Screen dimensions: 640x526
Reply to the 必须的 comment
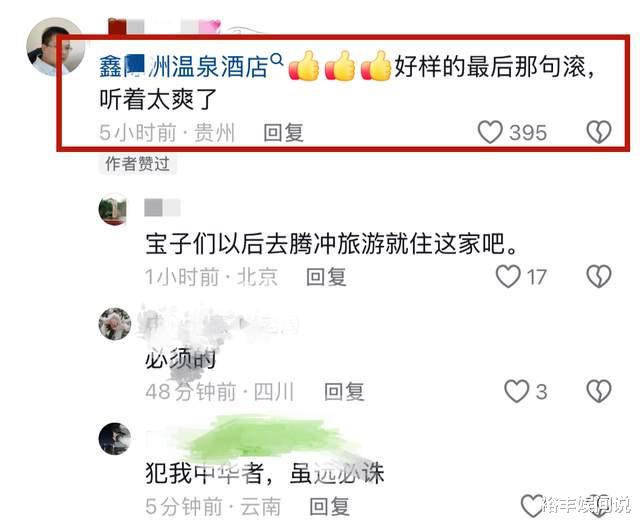coord(344,392)
